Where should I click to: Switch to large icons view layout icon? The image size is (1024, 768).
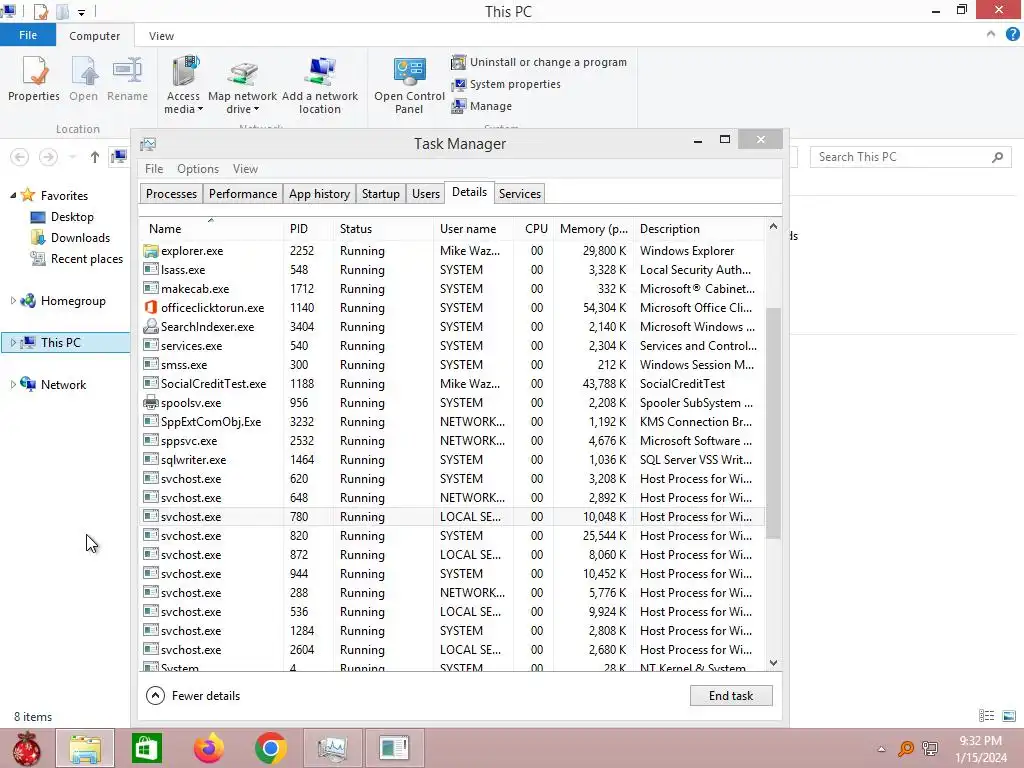(x=1009, y=716)
